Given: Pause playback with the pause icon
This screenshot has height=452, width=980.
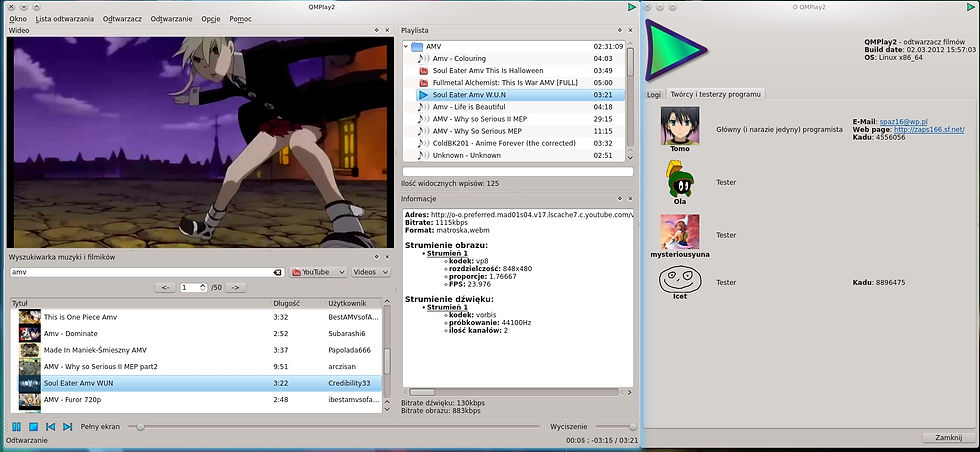Looking at the screenshot, I should tap(17, 426).
